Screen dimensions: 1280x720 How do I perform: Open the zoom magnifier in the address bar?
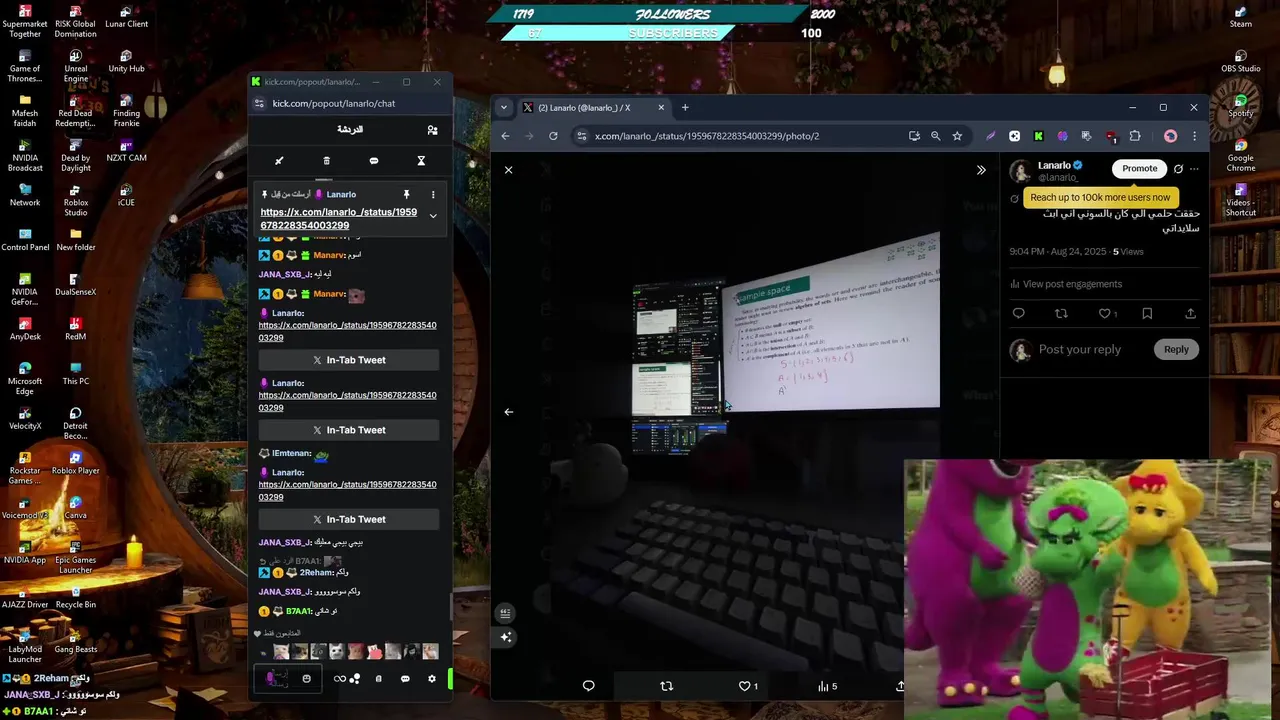935,136
